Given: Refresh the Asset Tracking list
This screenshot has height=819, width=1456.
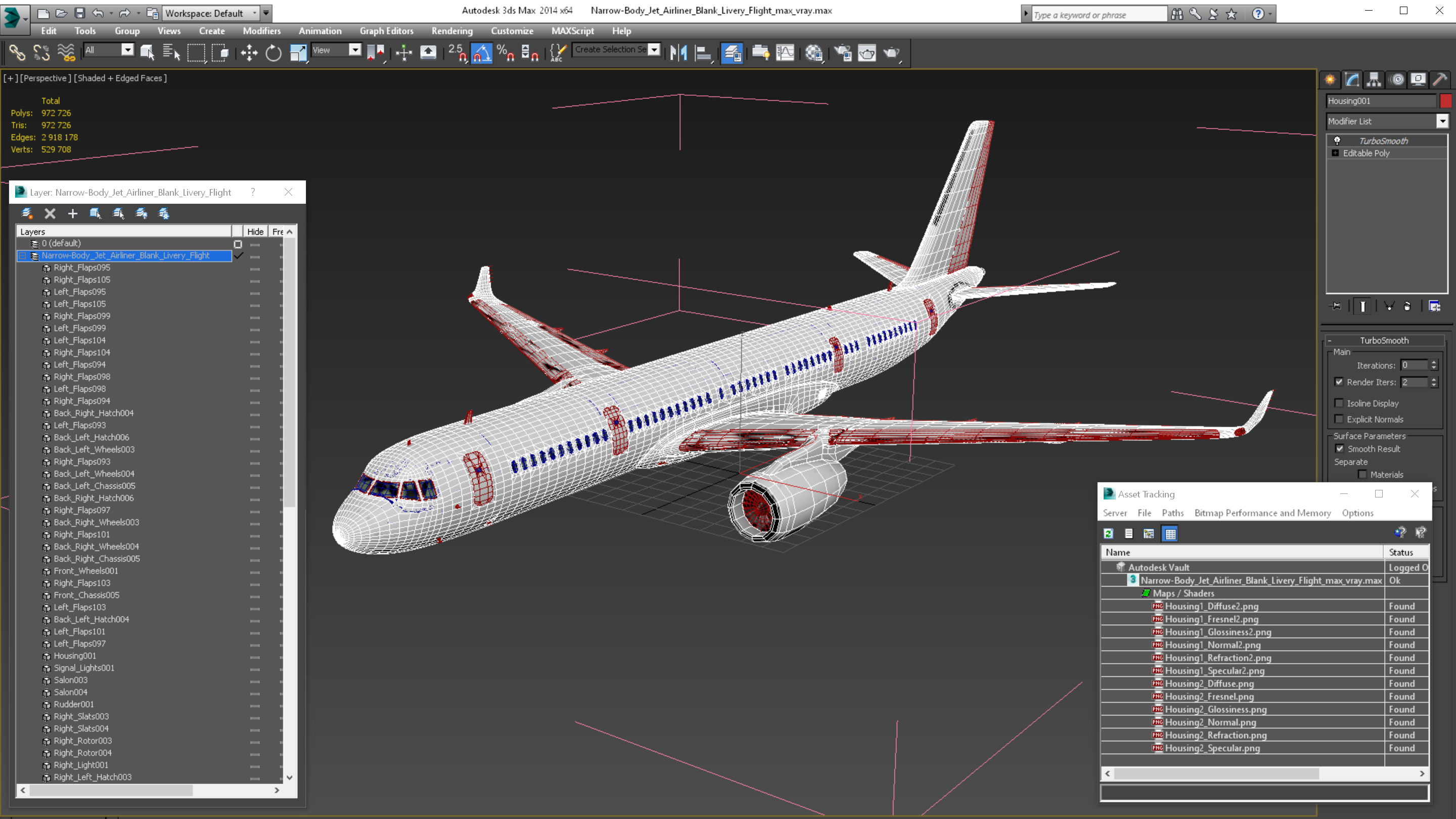Looking at the screenshot, I should click(1108, 533).
